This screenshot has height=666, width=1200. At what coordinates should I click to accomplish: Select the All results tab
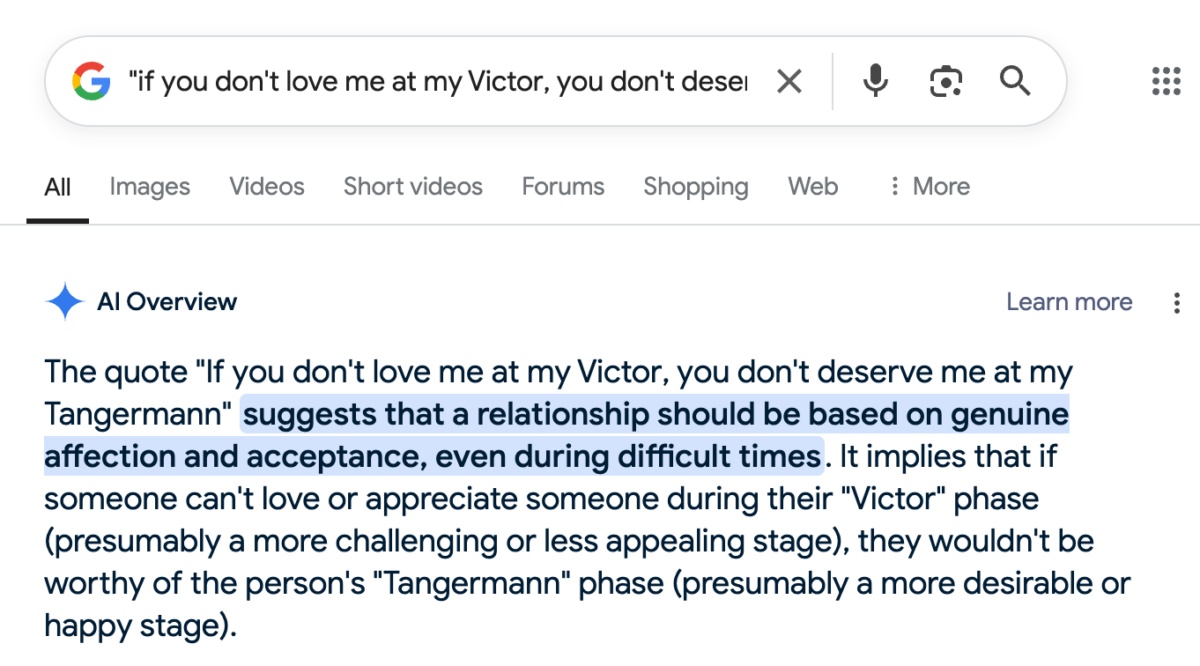58,187
